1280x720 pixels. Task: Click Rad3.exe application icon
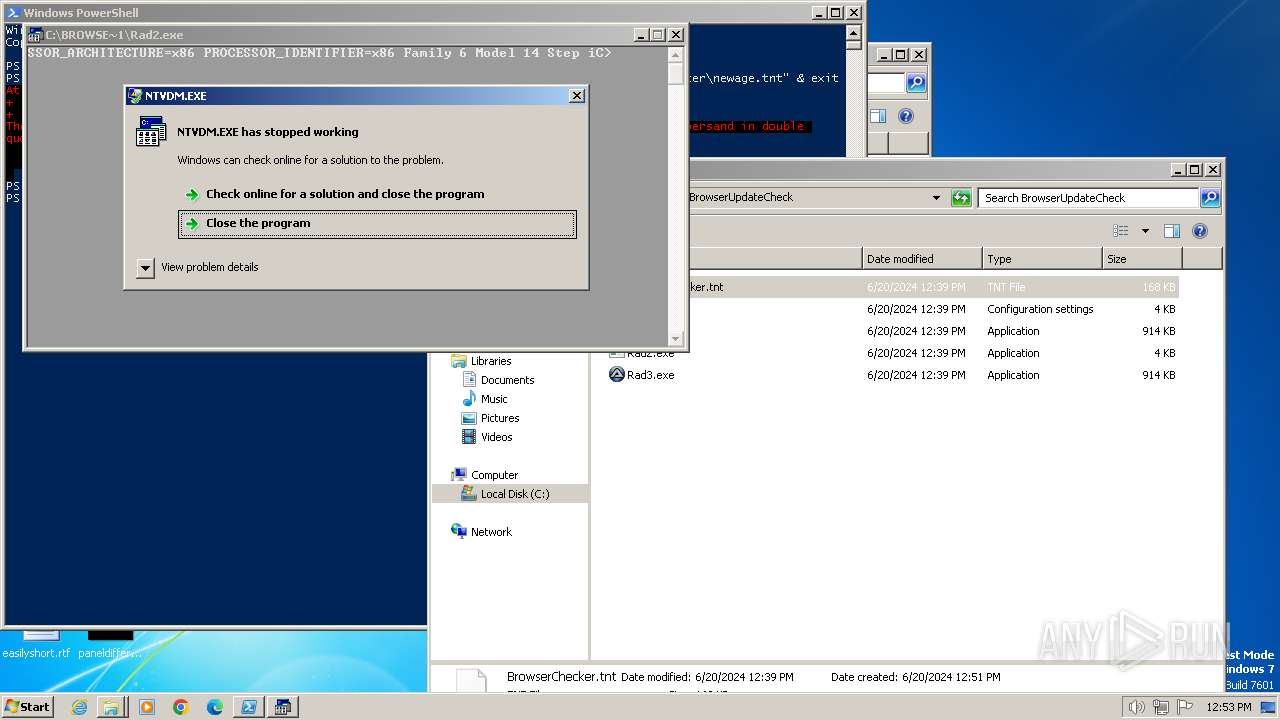point(617,375)
